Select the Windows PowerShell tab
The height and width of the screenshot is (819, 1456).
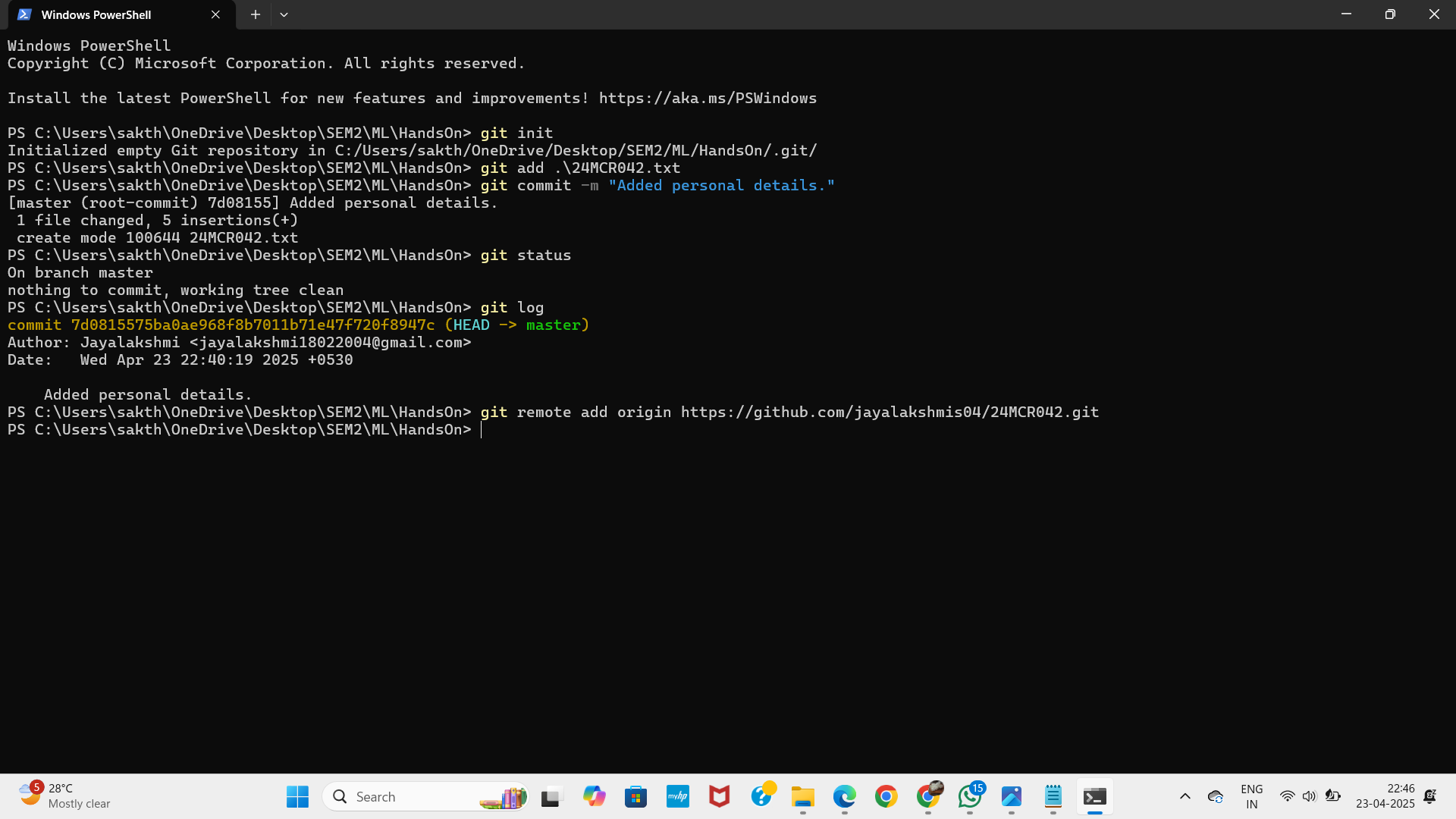coord(121,14)
